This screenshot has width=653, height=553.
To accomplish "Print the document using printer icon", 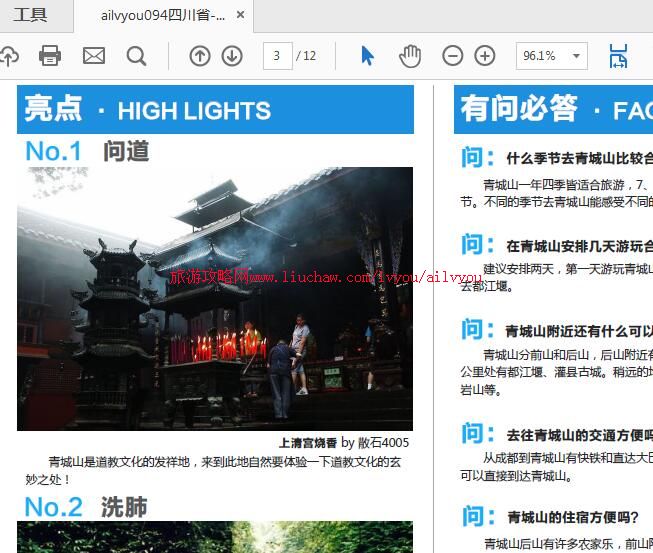I will pyautogui.click(x=50, y=56).
